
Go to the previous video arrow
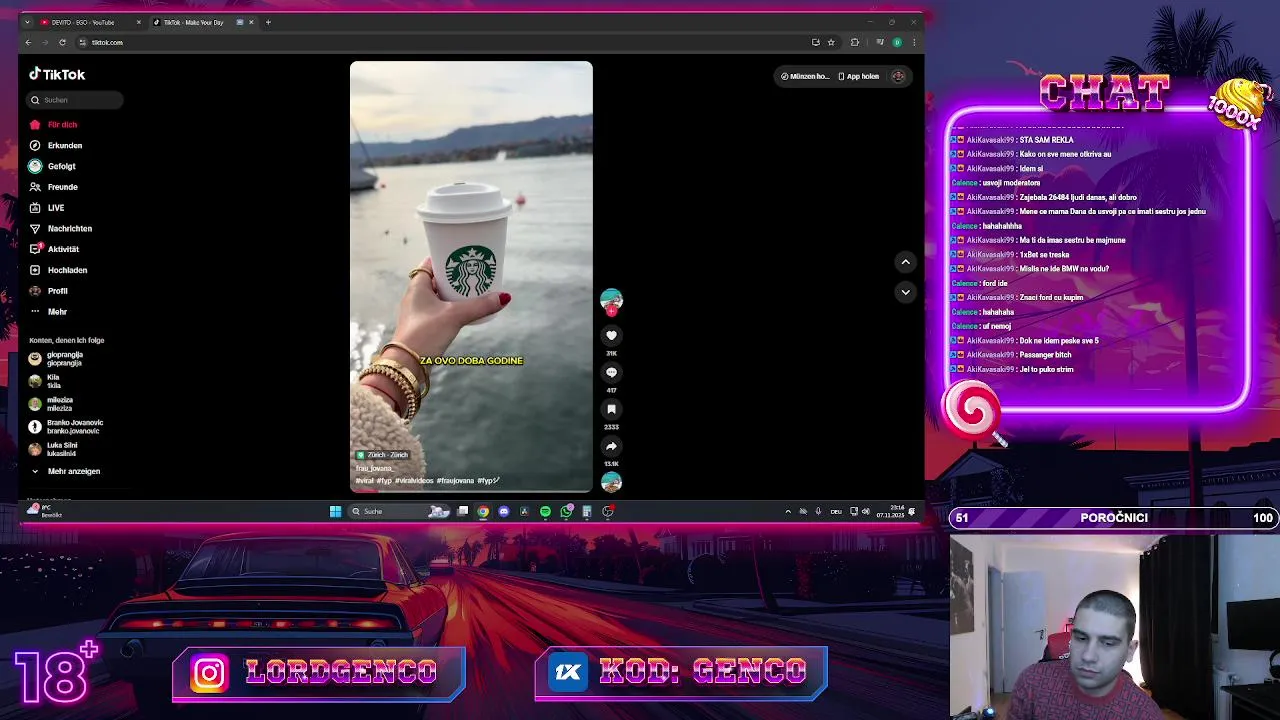[x=905, y=262]
